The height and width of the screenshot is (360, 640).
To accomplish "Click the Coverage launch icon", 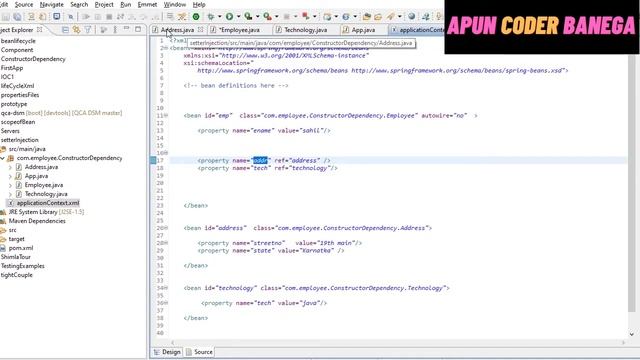I will click(x=248, y=17).
